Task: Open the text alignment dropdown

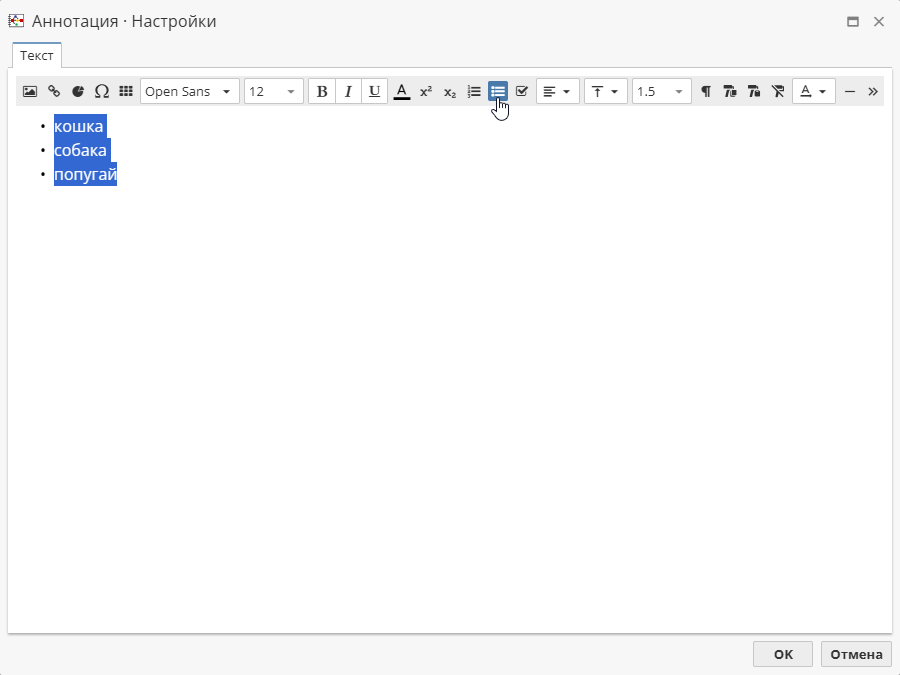Action: (x=557, y=91)
